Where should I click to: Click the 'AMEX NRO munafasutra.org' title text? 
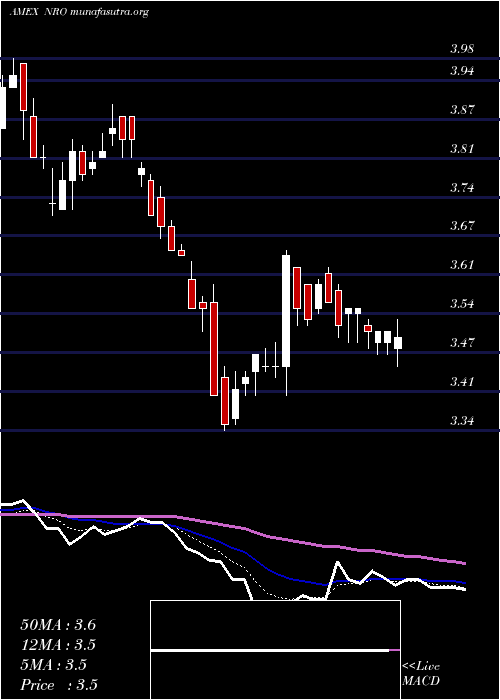pyautogui.click(x=79, y=12)
